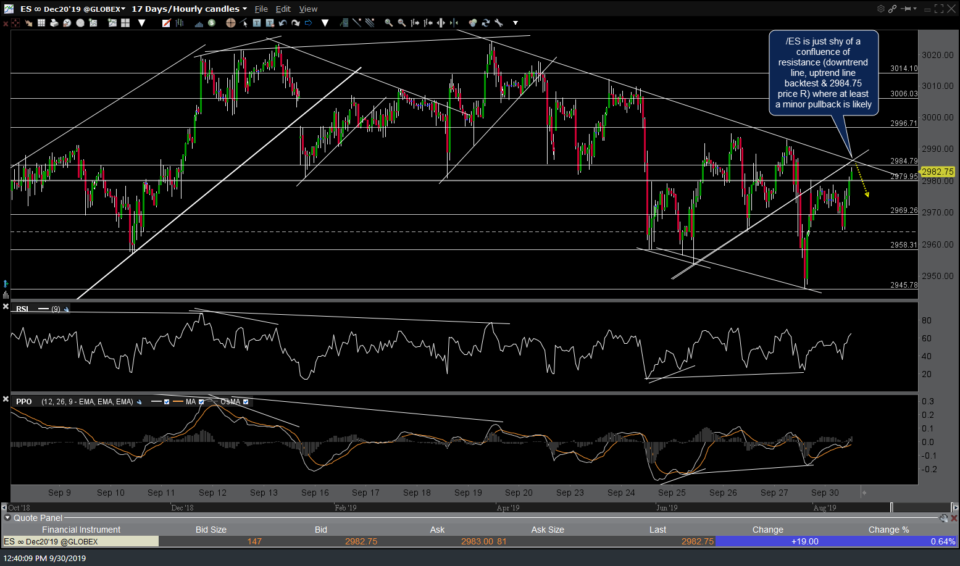Select the parallel lines channel tool

point(369,23)
